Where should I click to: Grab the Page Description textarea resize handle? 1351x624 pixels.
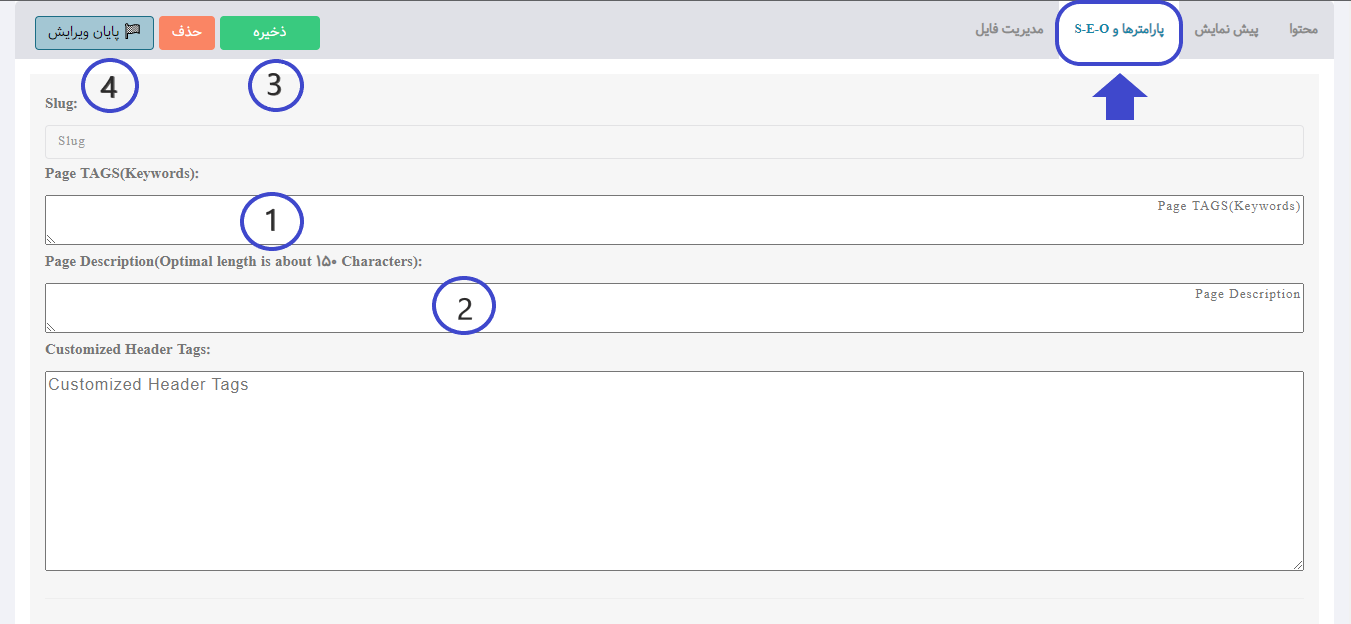51,327
